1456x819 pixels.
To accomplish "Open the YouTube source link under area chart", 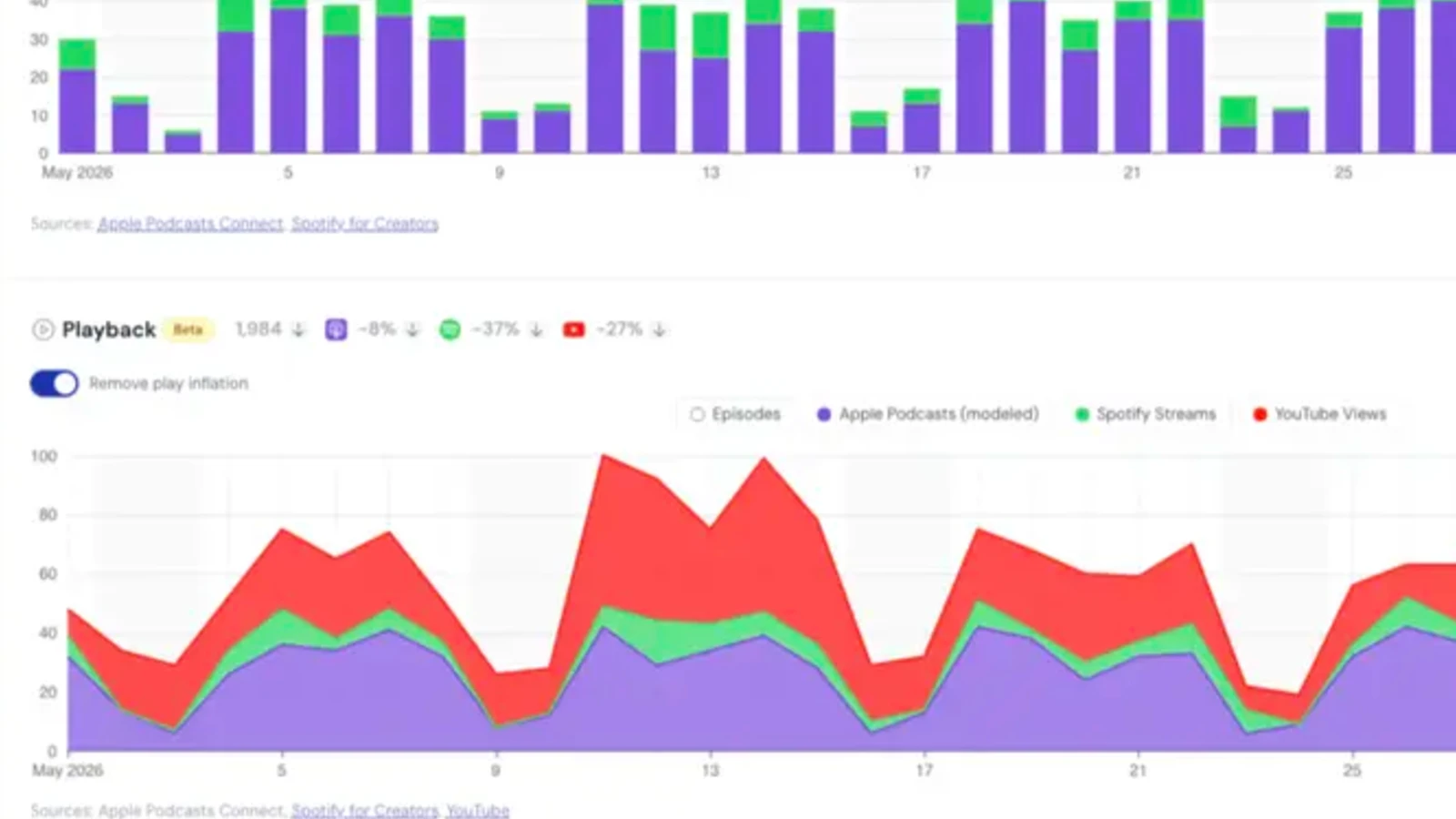I will click(478, 810).
